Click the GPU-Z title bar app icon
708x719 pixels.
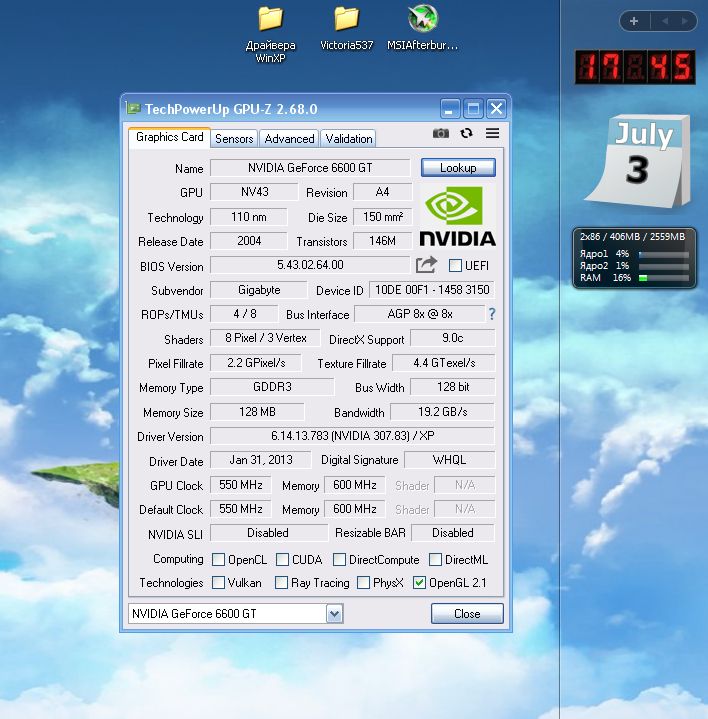133,109
